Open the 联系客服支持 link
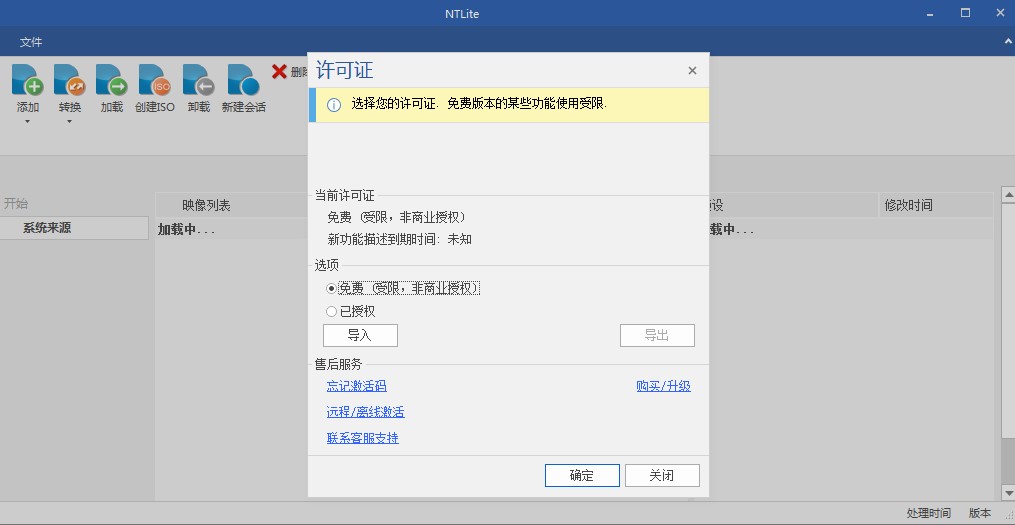This screenshot has height=525, width=1015. (x=362, y=438)
